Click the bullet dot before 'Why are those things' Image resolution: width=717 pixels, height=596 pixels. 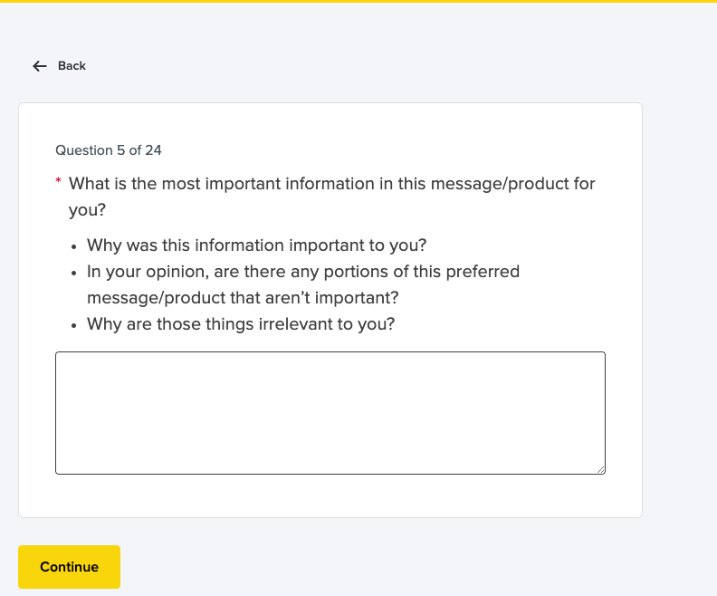(x=74, y=324)
